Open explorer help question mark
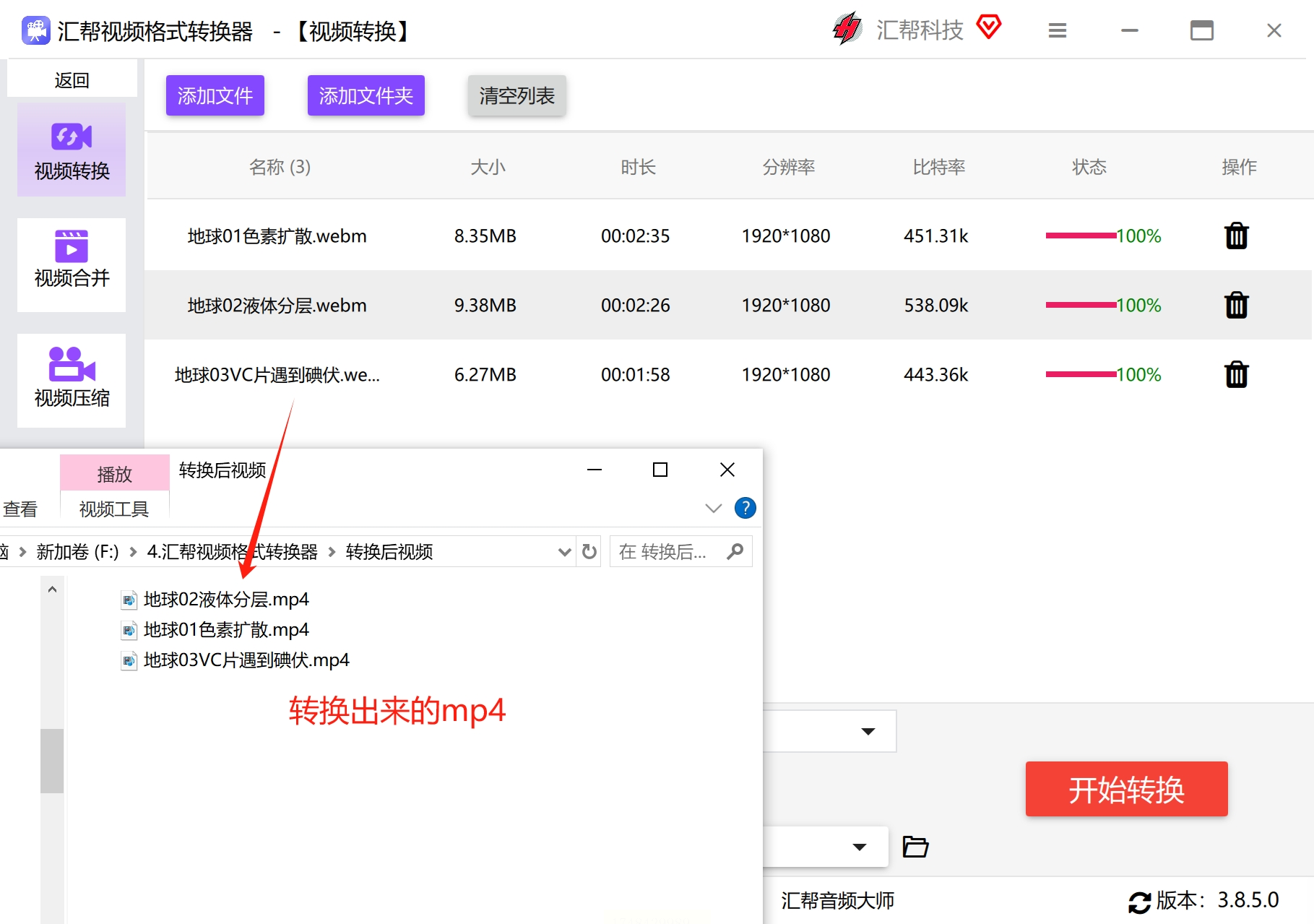 745,508
